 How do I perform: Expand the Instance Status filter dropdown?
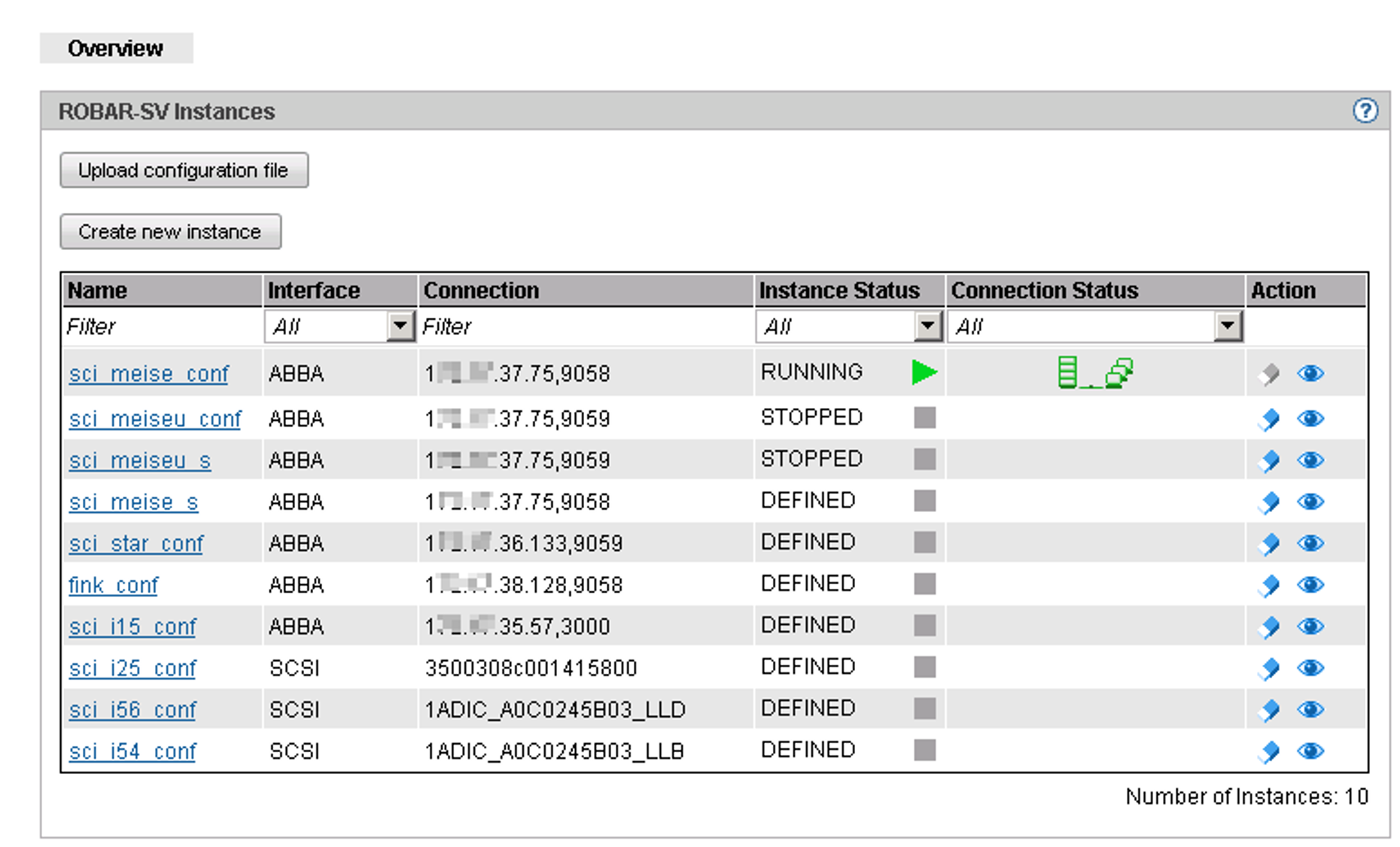click(x=927, y=327)
